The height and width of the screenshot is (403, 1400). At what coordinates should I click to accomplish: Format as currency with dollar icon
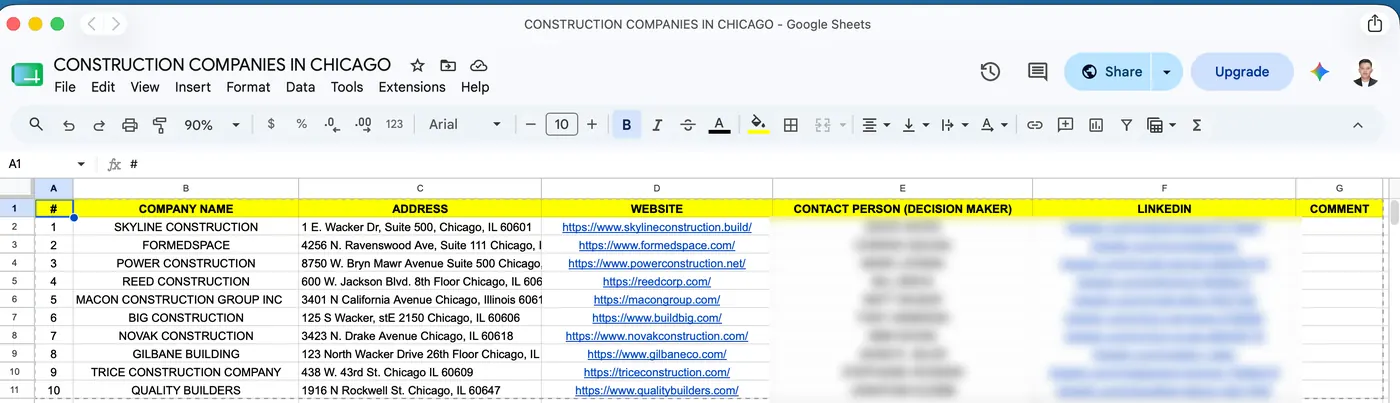271,125
